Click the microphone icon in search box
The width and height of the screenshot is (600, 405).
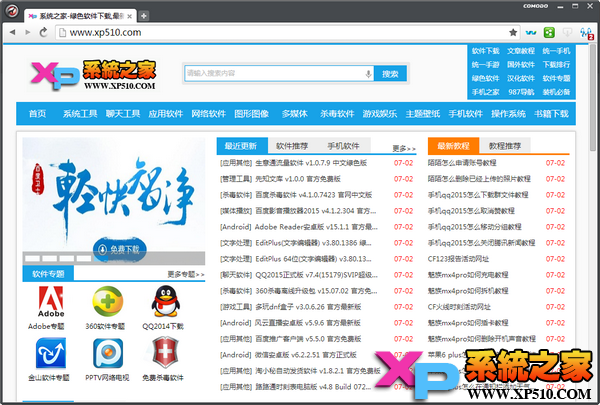click(368, 73)
